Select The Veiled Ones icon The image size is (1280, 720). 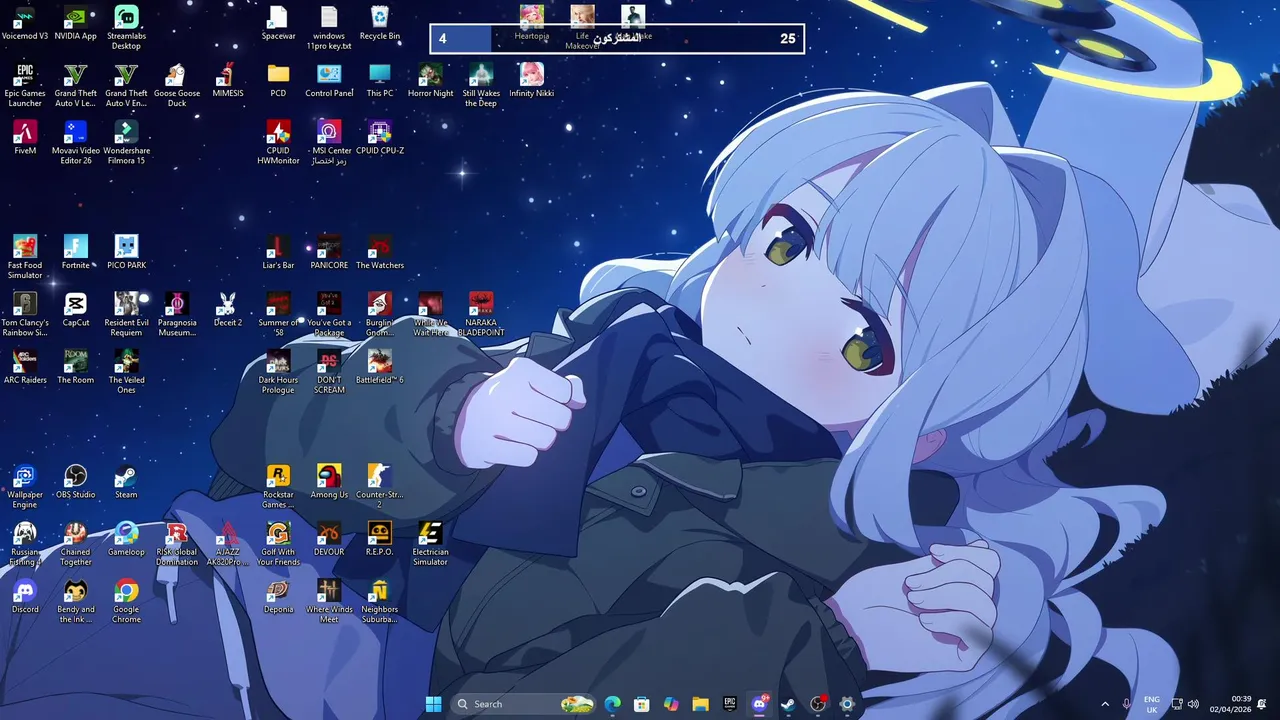[126, 373]
